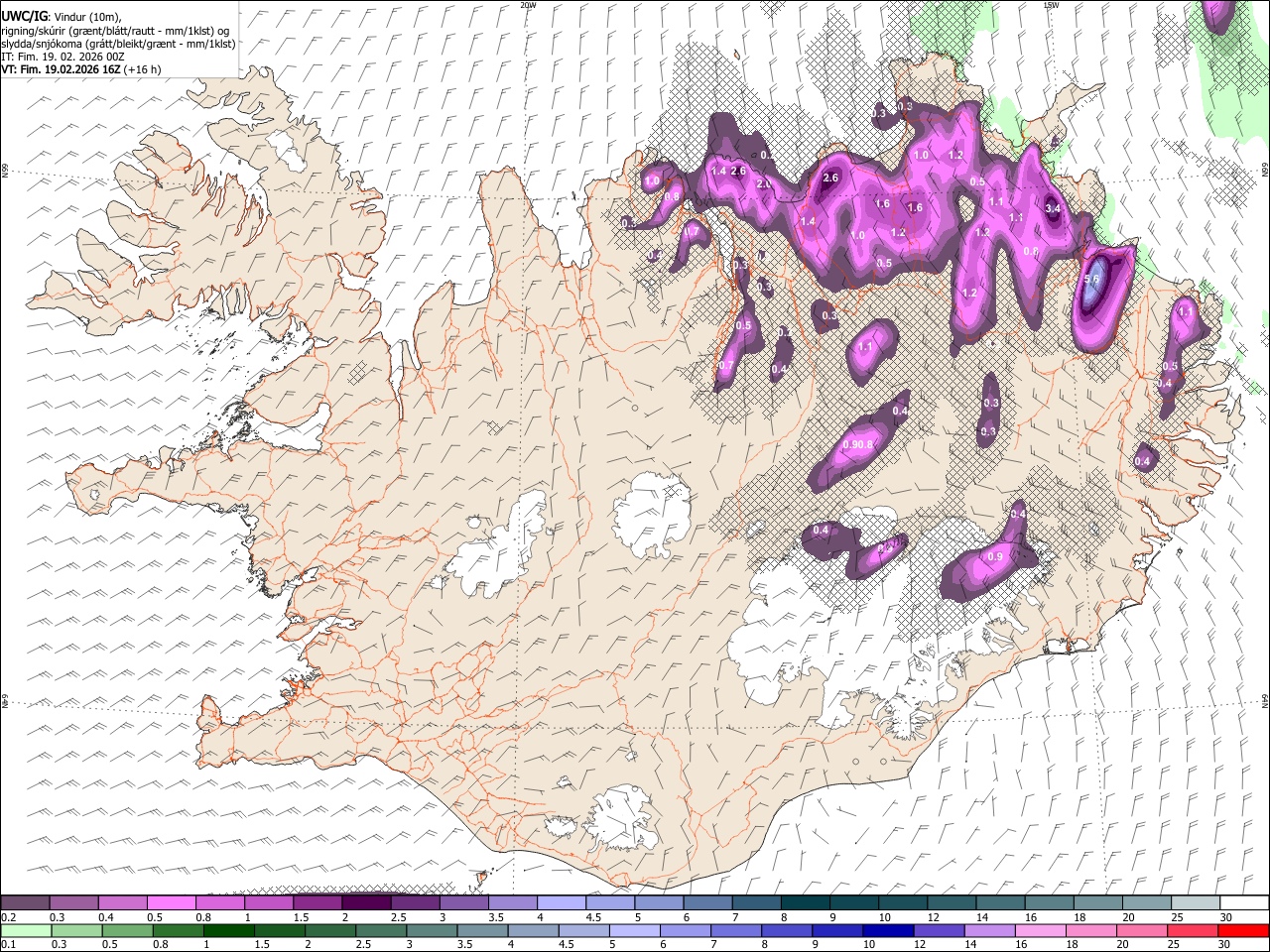This screenshot has height=952, width=1270.
Task: Click the dark mauve 0.2–0.3 snow legend swatch
Action: 25,903
